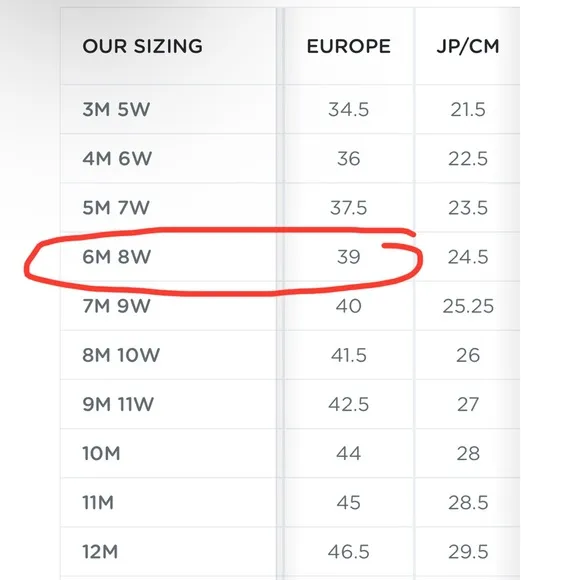
Task: Select the 3M 5W size row
Action: coord(290,109)
